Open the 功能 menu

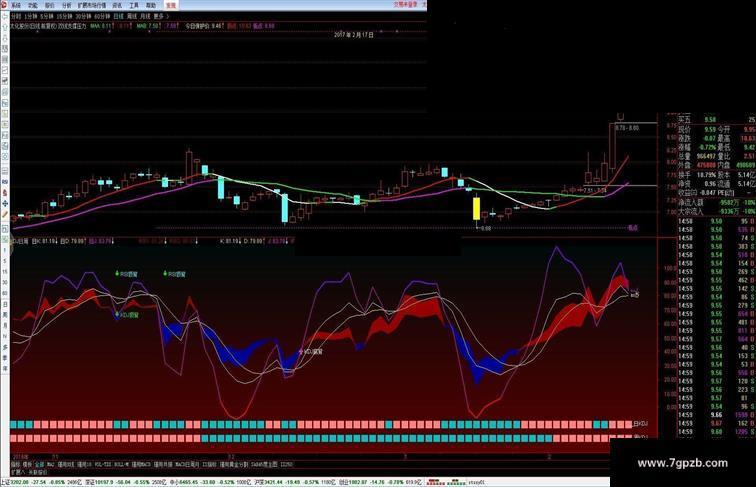(x=33, y=5)
